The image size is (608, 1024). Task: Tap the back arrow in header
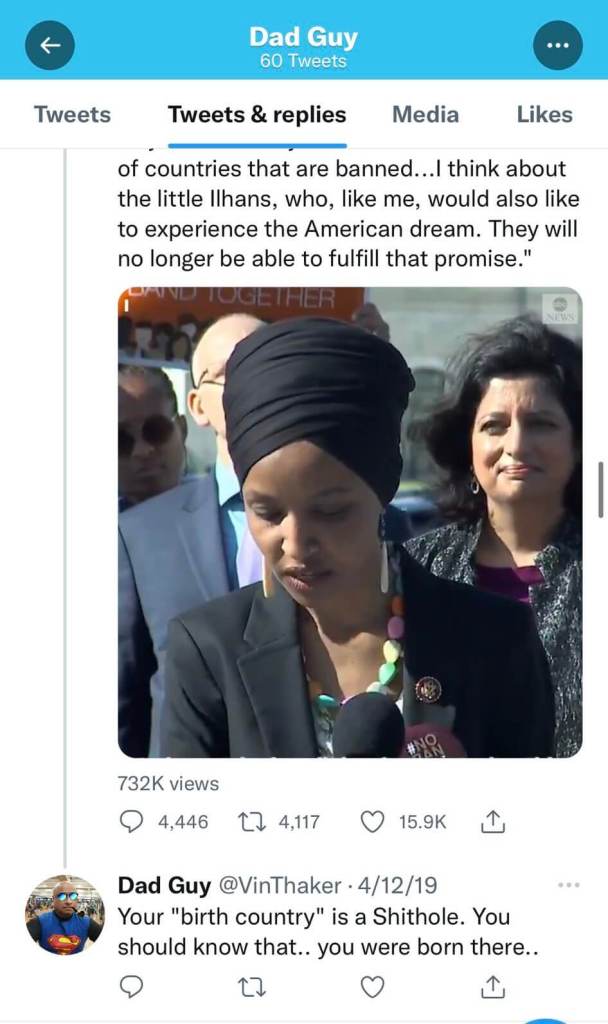pyautogui.click(x=50, y=45)
